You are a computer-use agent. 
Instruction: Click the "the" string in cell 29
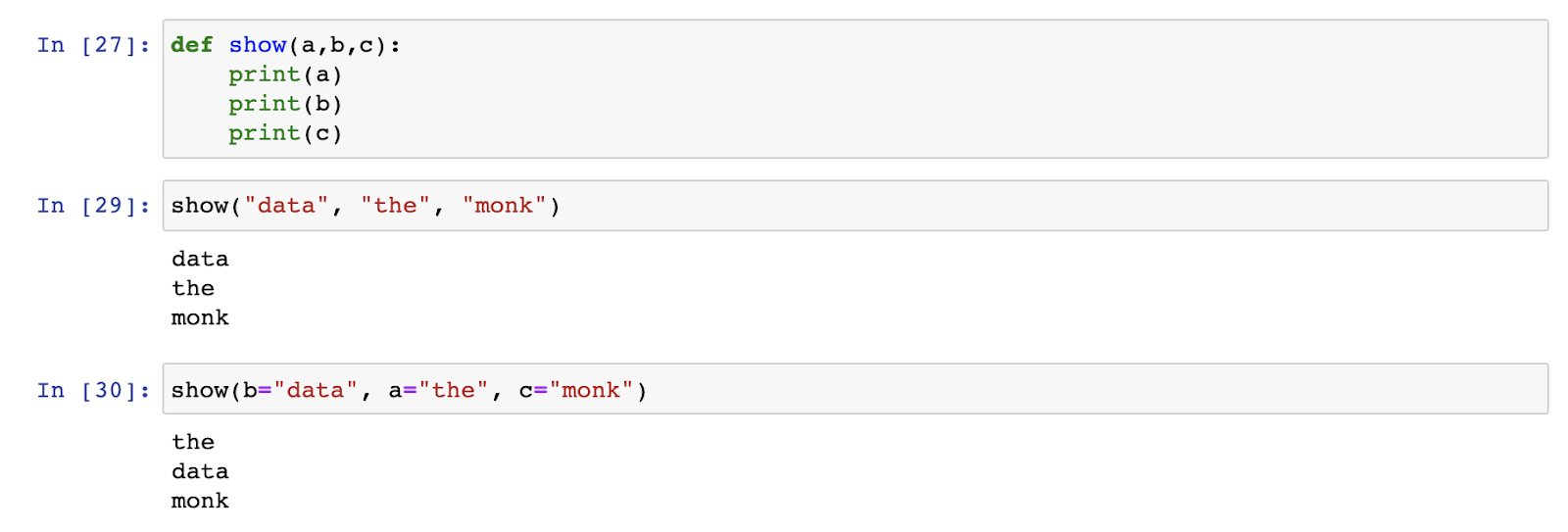coord(395,206)
